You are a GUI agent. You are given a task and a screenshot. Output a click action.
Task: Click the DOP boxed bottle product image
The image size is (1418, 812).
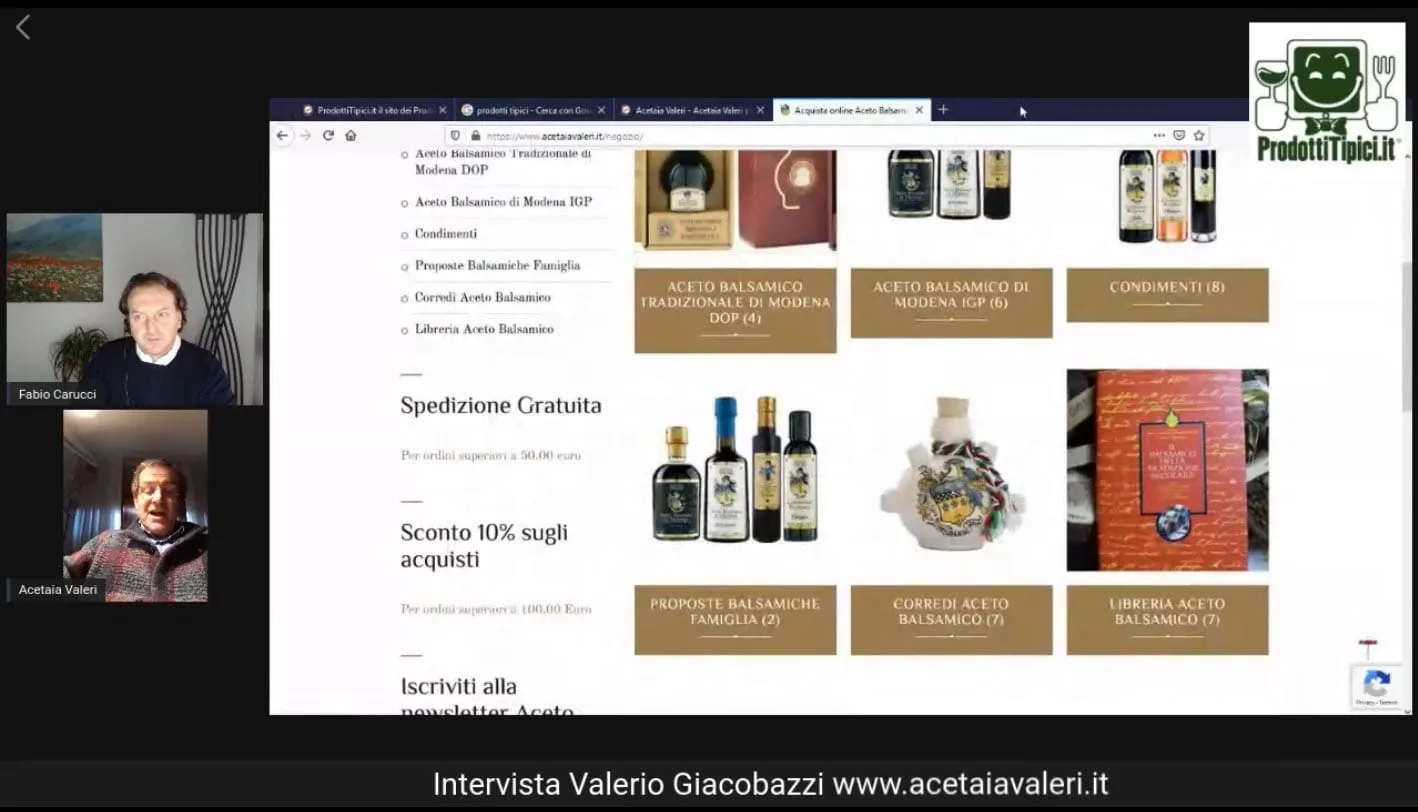(735, 200)
